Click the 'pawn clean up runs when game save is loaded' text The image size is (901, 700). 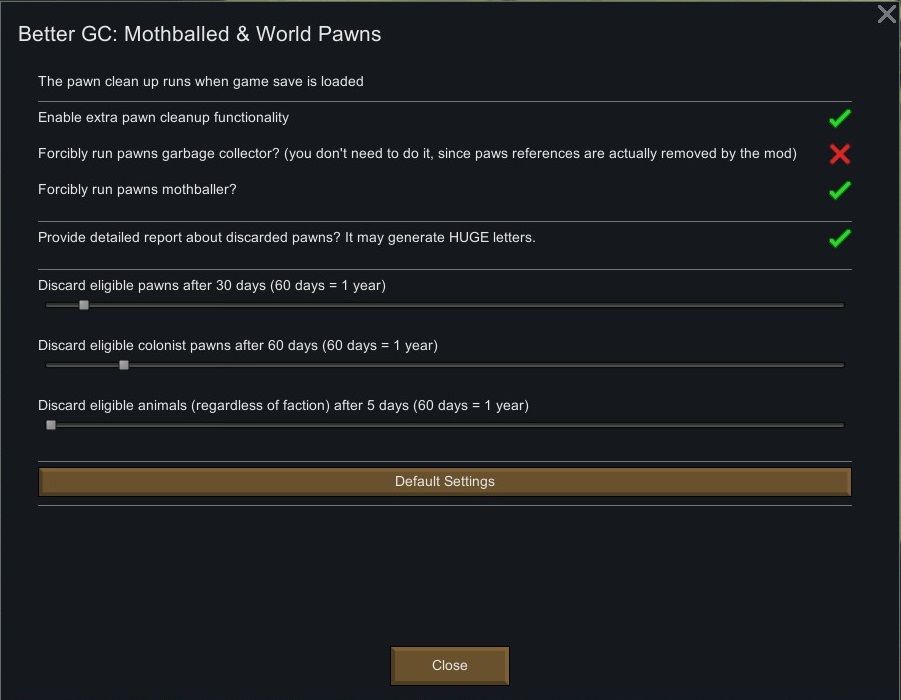200,82
